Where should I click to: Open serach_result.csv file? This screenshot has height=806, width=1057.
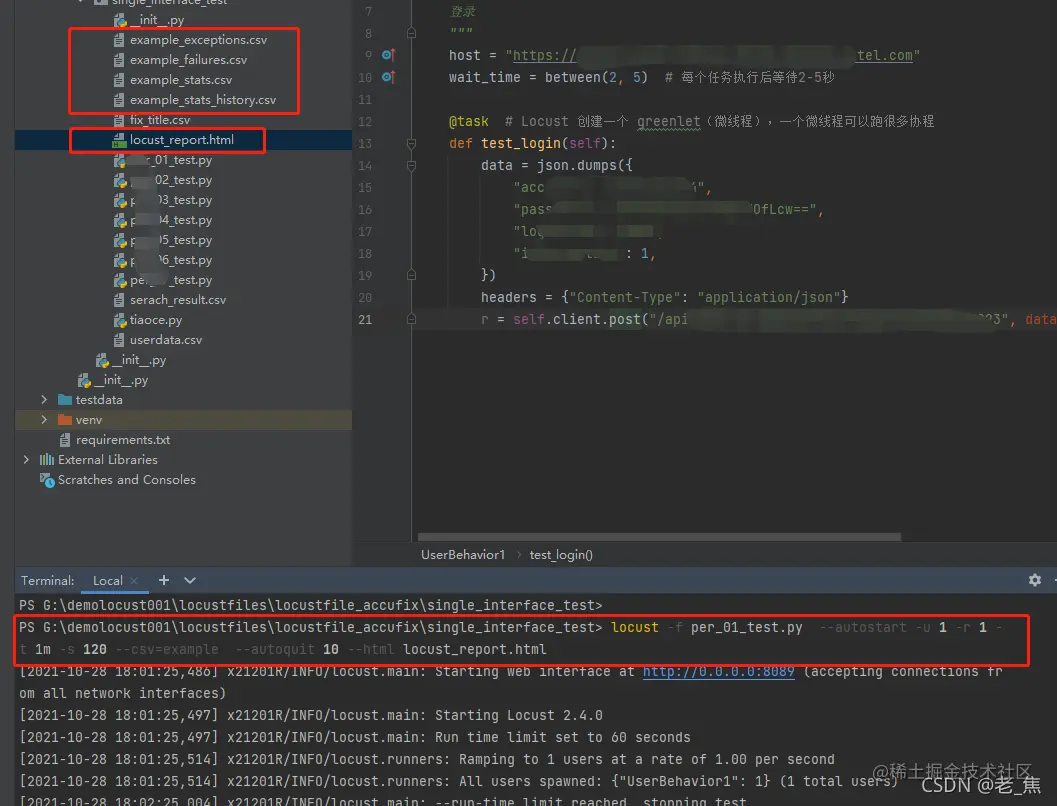click(x=178, y=300)
